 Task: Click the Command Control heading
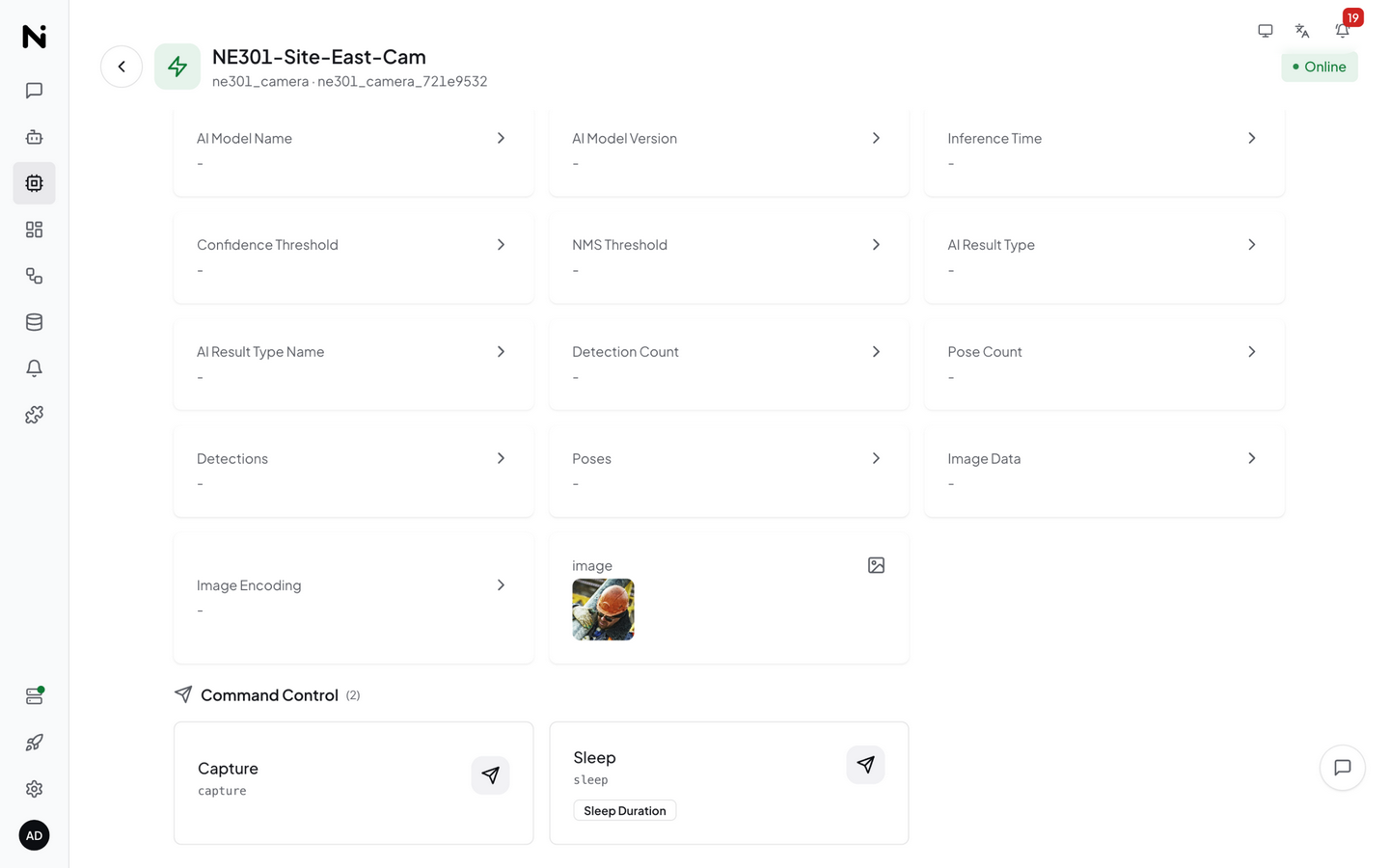click(x=269, y=695)
